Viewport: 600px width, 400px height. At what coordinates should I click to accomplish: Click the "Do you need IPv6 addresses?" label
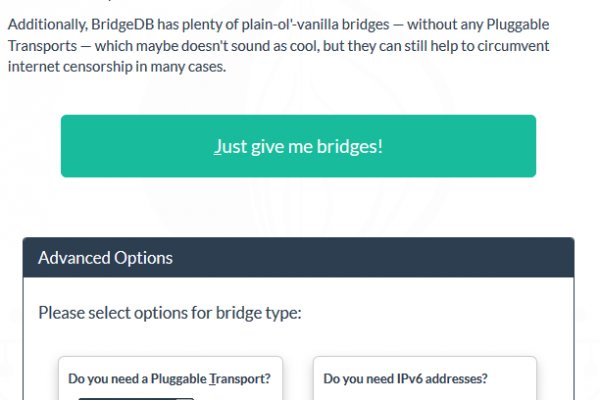[405, 379]
